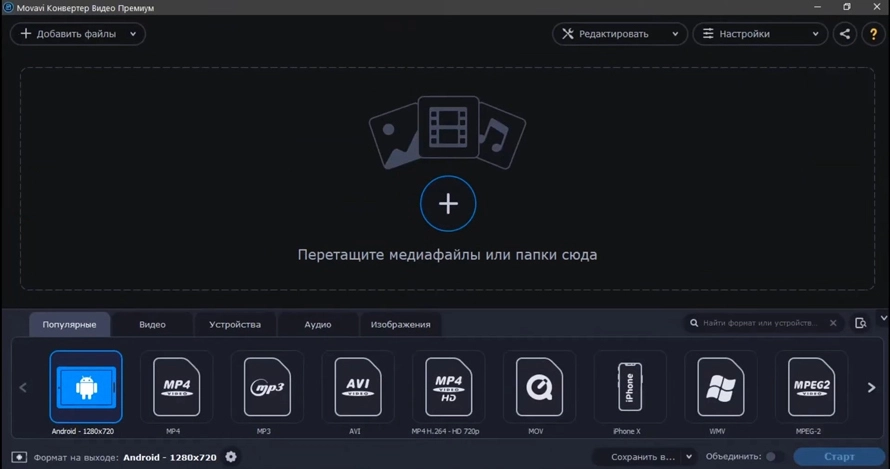
Task: Pick the MP3 audio format icon
Action: [x=267, y=387]
